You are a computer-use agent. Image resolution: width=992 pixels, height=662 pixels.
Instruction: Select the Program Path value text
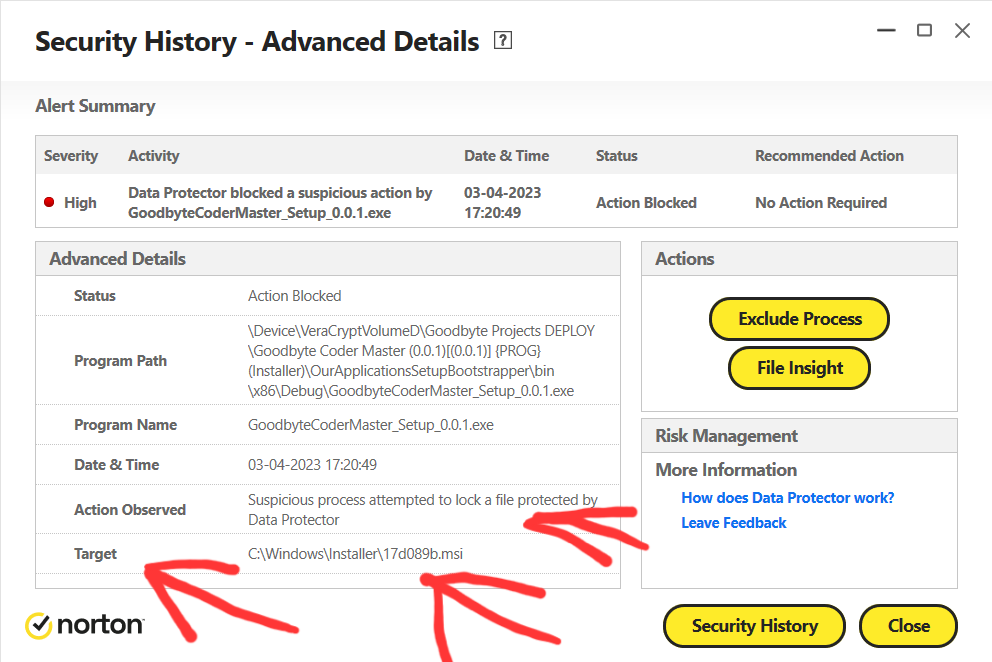421,361
